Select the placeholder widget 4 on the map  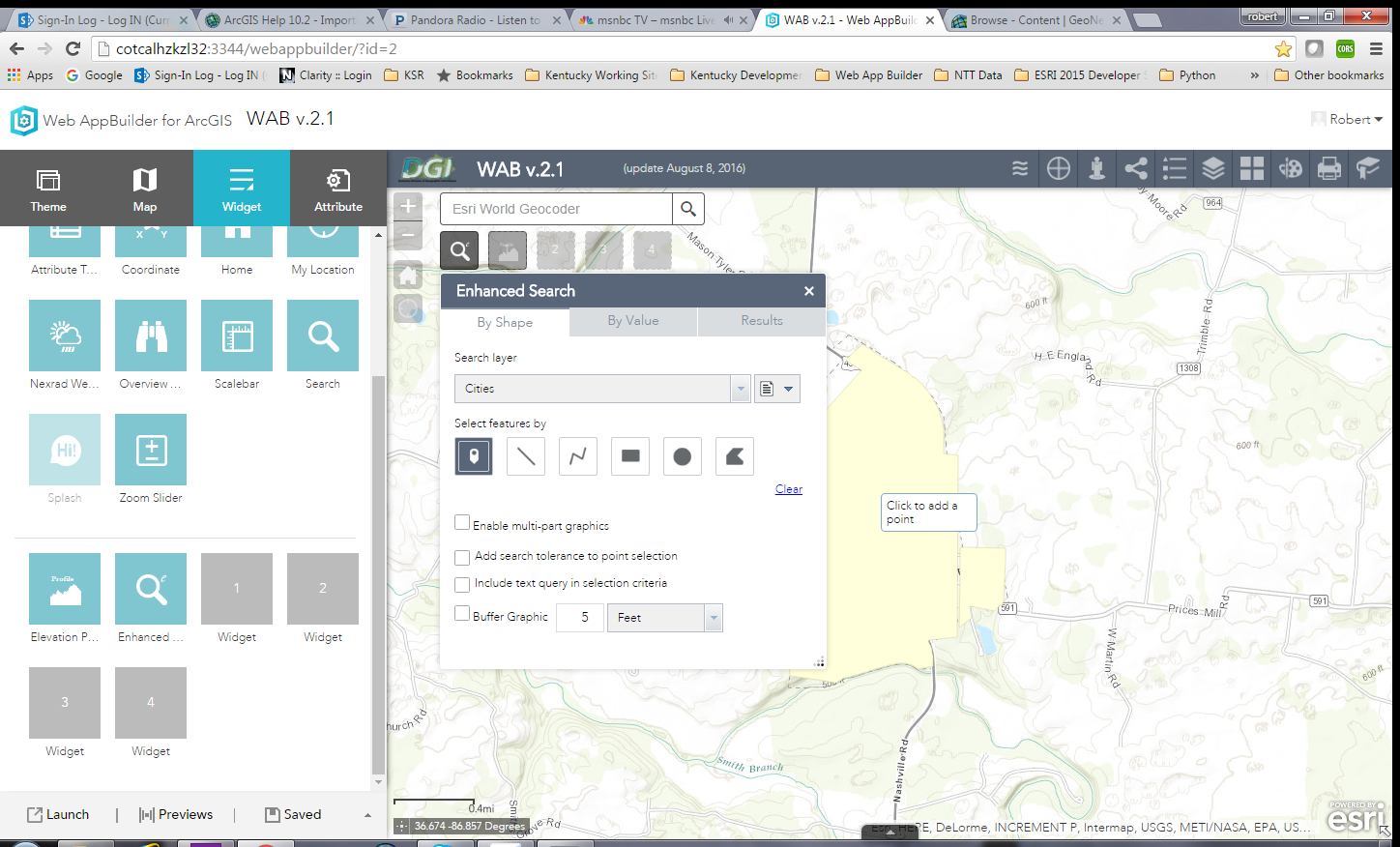coord(653,250)
